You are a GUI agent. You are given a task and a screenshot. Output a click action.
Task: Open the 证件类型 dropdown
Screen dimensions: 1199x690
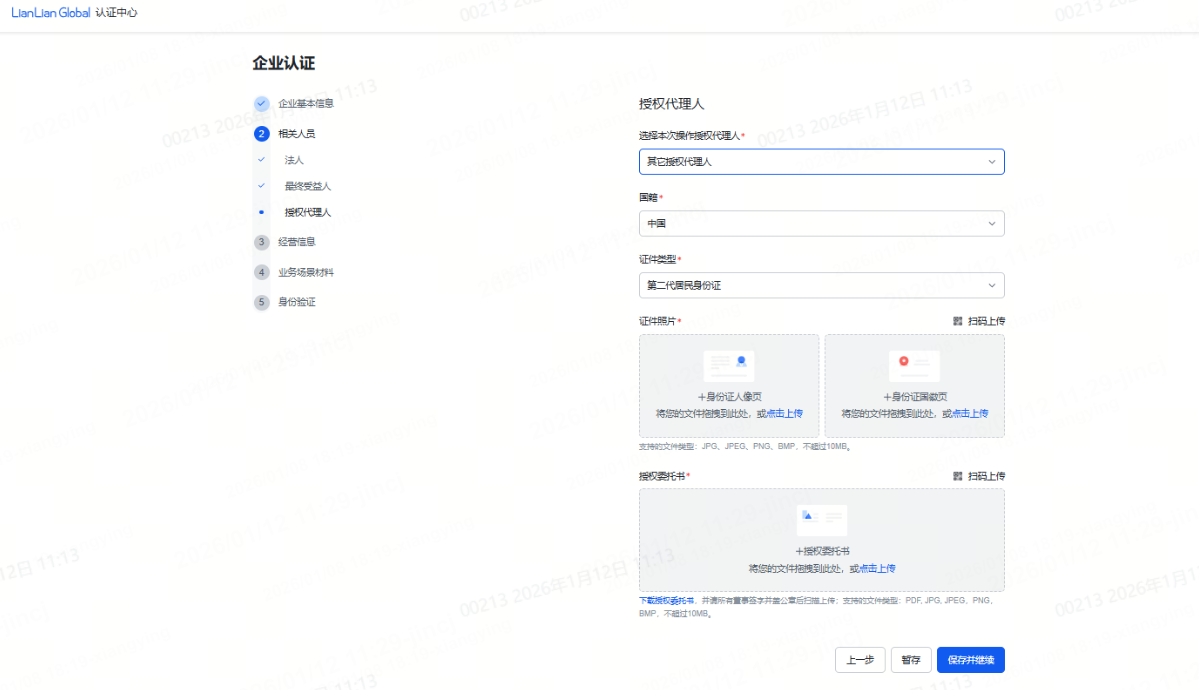821,286
